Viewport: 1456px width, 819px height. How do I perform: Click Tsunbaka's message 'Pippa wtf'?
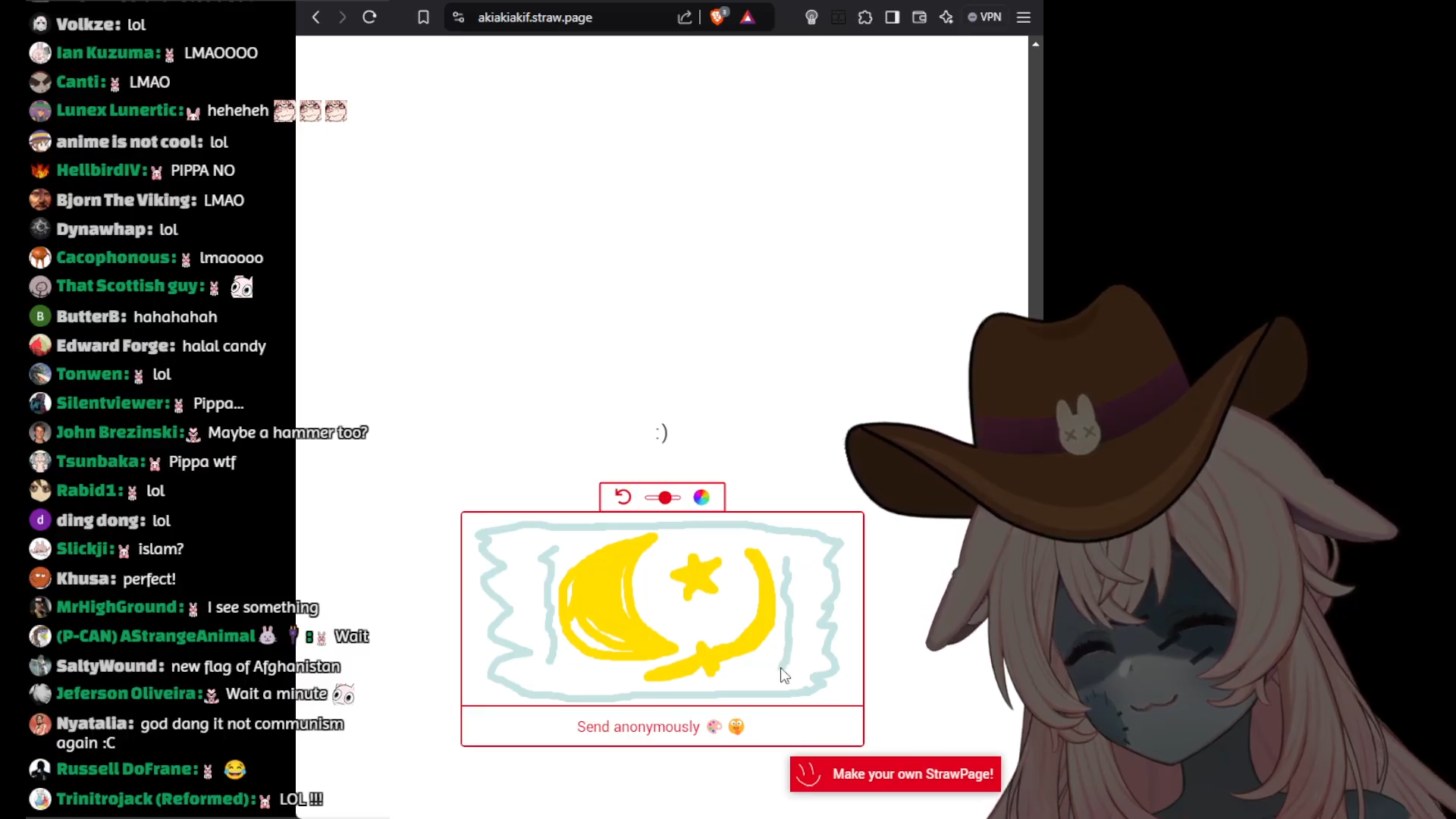pos(202,462)
